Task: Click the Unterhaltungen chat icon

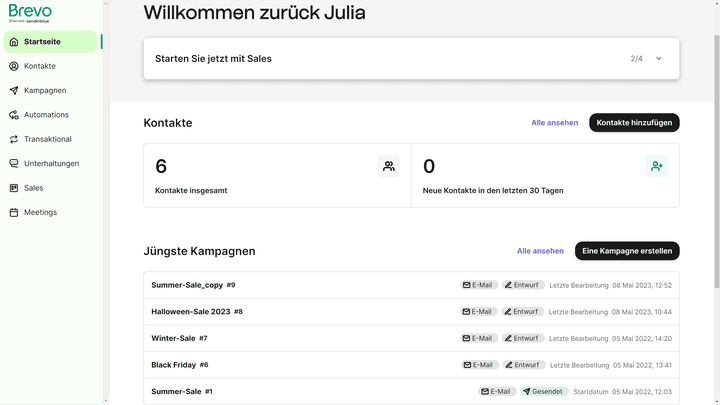Action: [x=14, y=163]
